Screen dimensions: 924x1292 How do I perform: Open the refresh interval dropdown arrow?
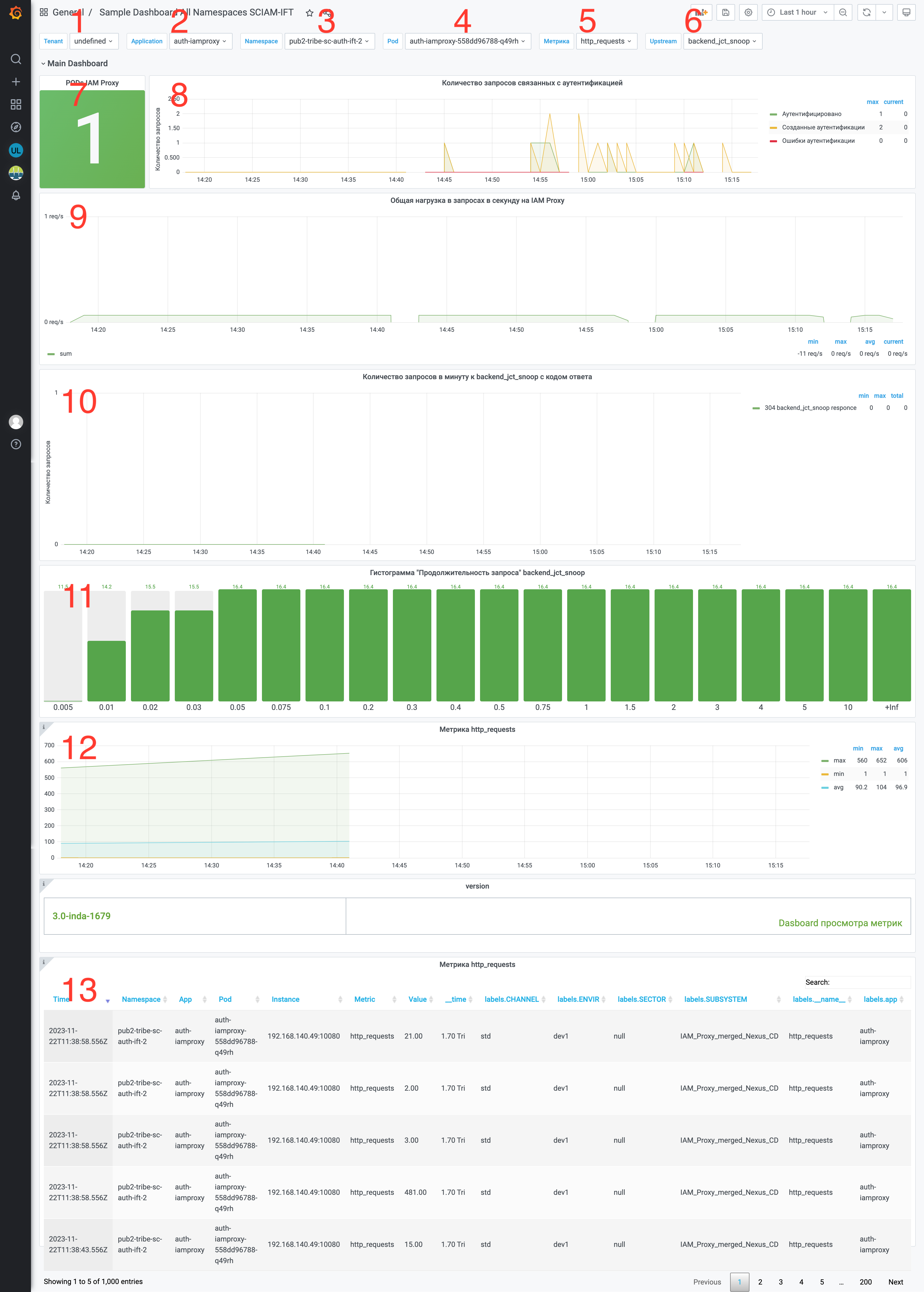884,13
